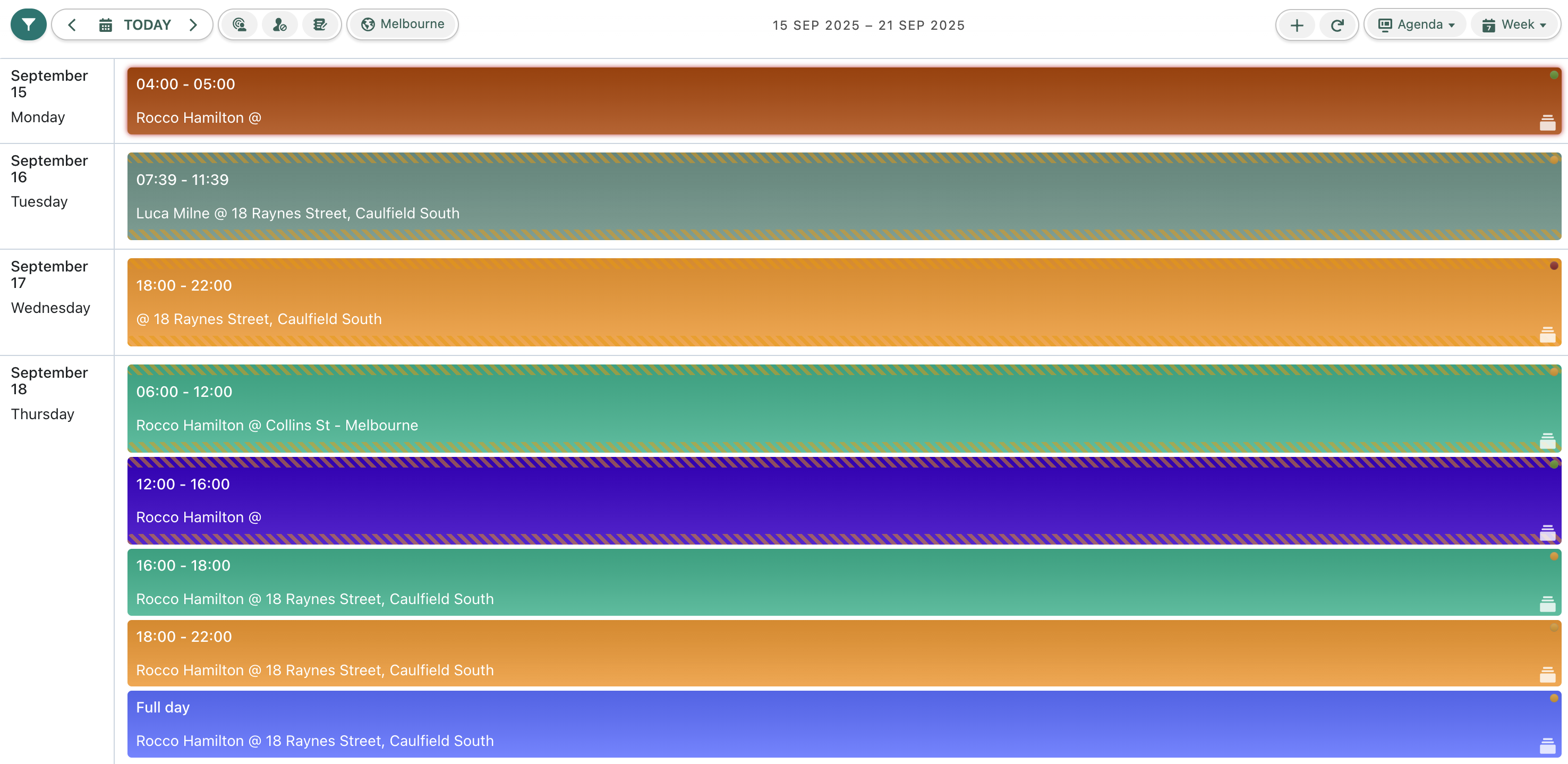Toggle the notebook edit notes view
Screen dimensions: 1568x764
click(x=320, y=25)
